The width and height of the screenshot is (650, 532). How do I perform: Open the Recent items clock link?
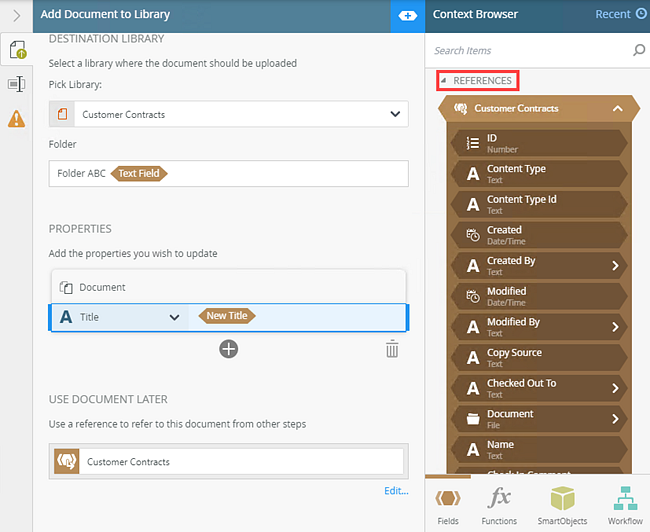pyautogui.click(x=620, y=14)
